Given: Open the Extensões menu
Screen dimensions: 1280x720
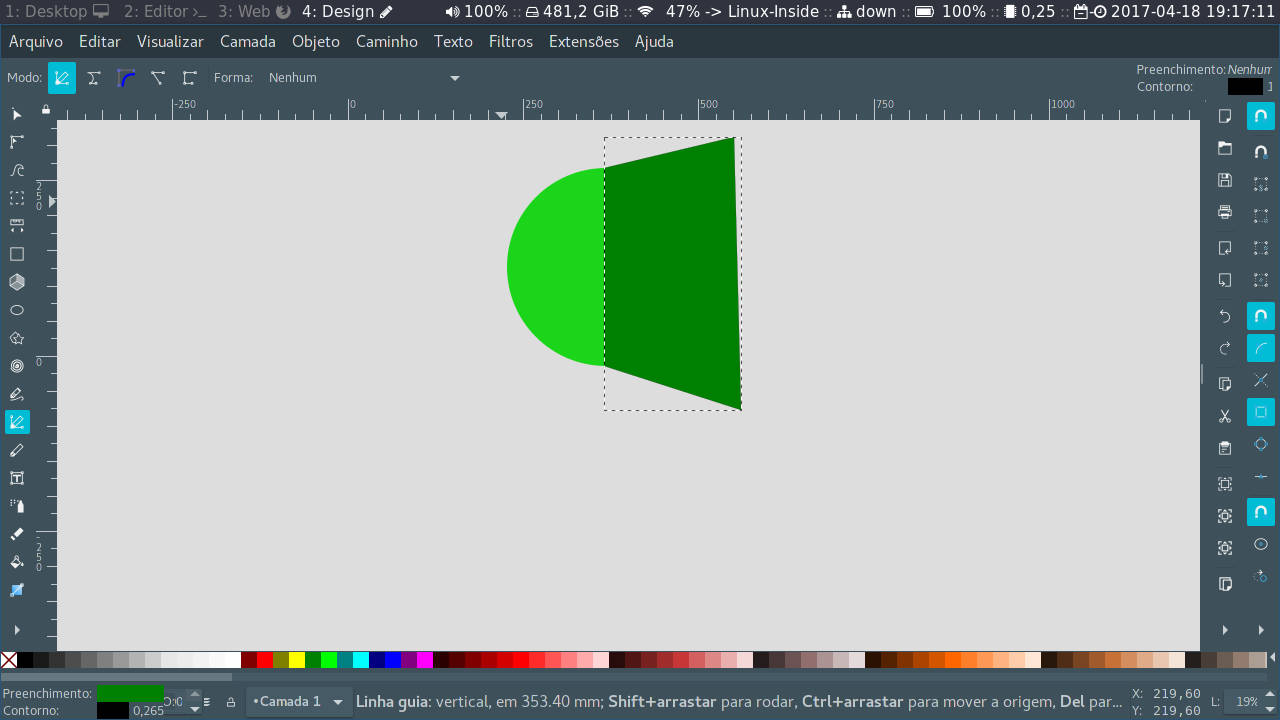Looking at the screenshot, I should tap(584, 41).
